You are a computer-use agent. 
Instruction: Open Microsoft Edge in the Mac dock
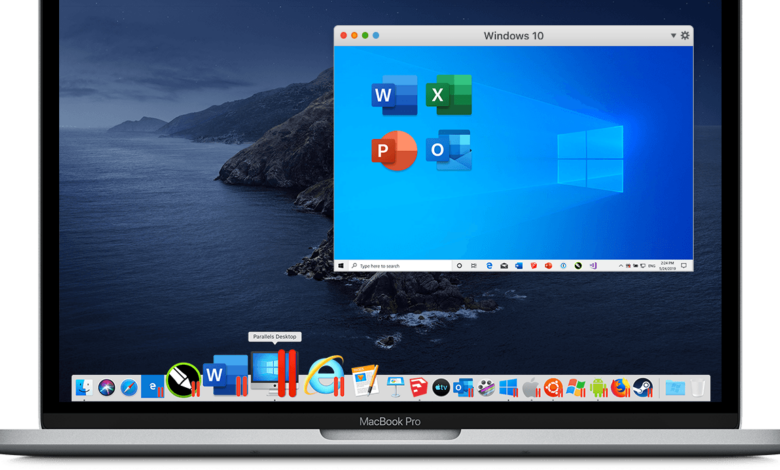click(x=152, y=386)
